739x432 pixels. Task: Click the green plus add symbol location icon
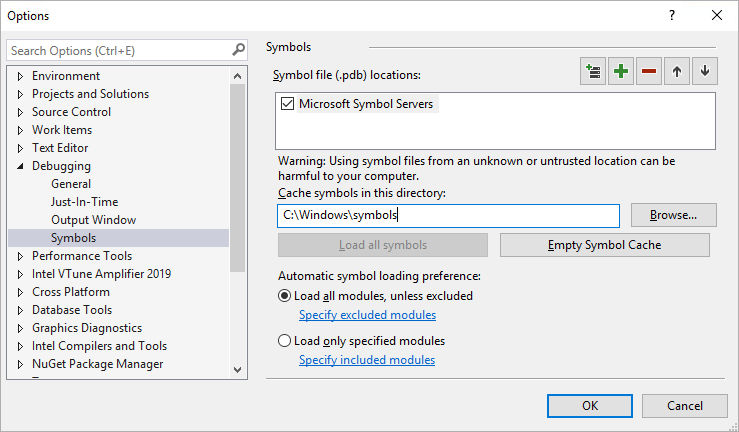point(621,72)
